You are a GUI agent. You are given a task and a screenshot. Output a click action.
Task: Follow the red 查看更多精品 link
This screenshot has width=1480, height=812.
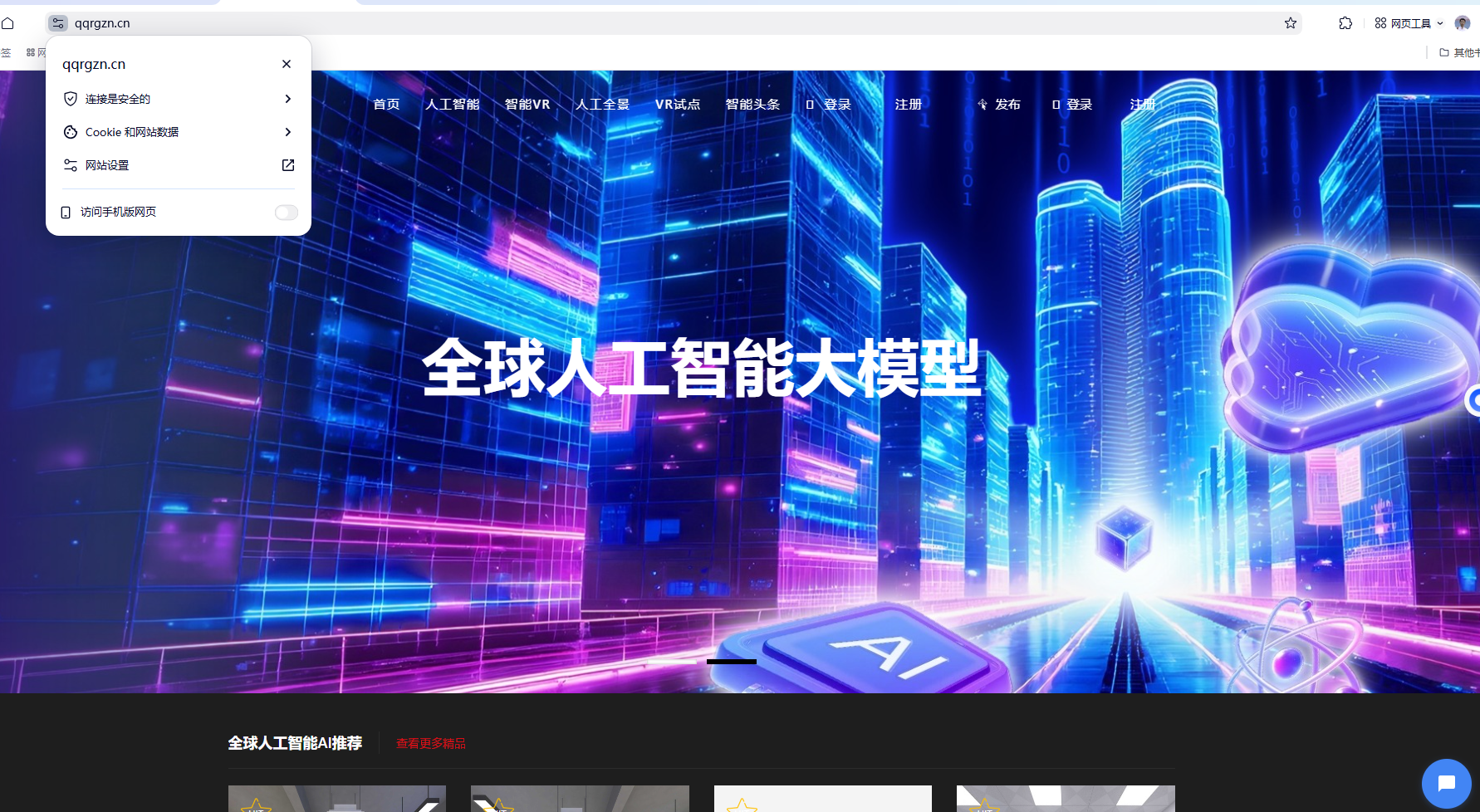click(430, 744)
